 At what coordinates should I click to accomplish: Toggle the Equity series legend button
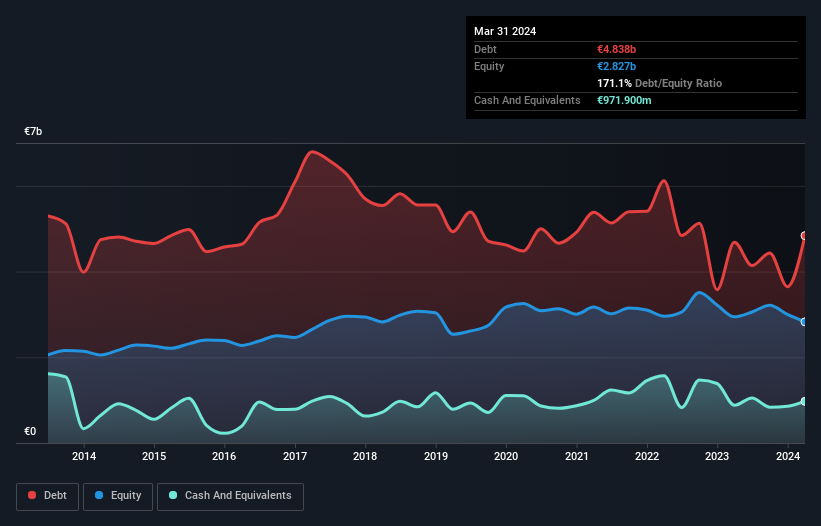click(118, 496)
